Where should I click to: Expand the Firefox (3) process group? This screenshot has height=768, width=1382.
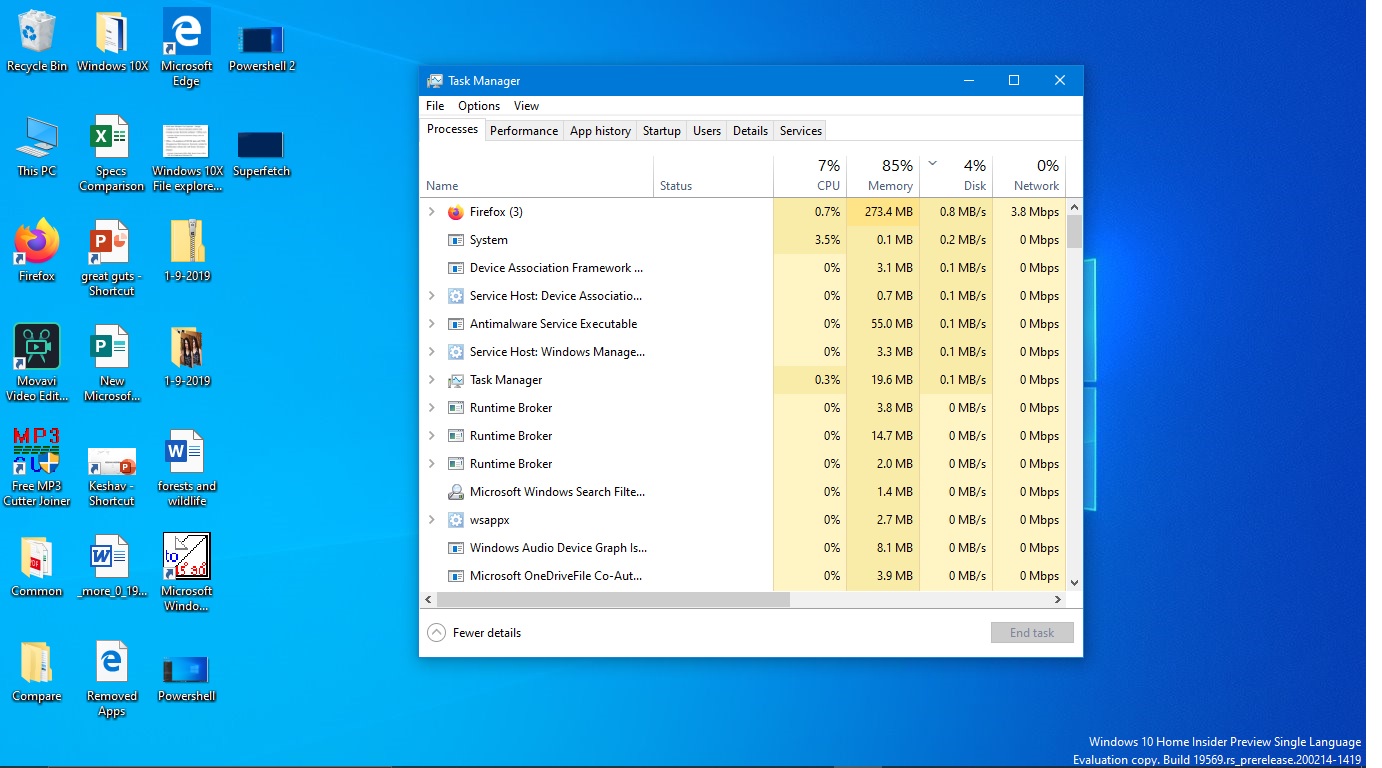(x=432, y=212)
